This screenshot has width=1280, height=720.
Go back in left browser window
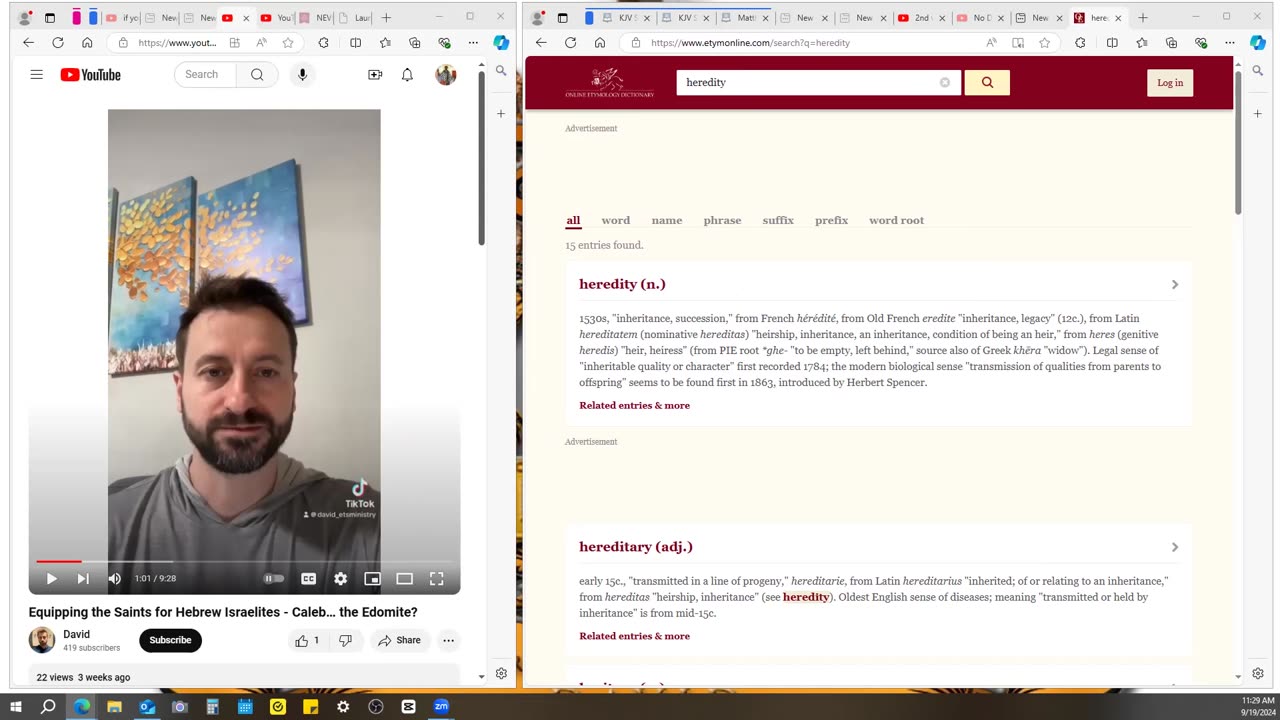(28, 43)
